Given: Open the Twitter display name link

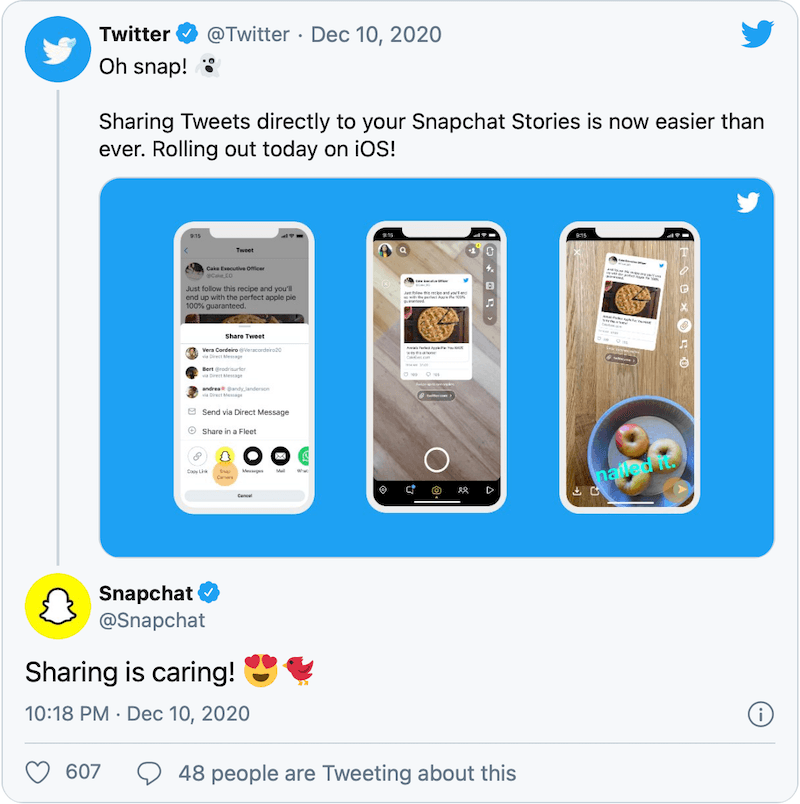Looking at the screenshot, I should 134,34.
